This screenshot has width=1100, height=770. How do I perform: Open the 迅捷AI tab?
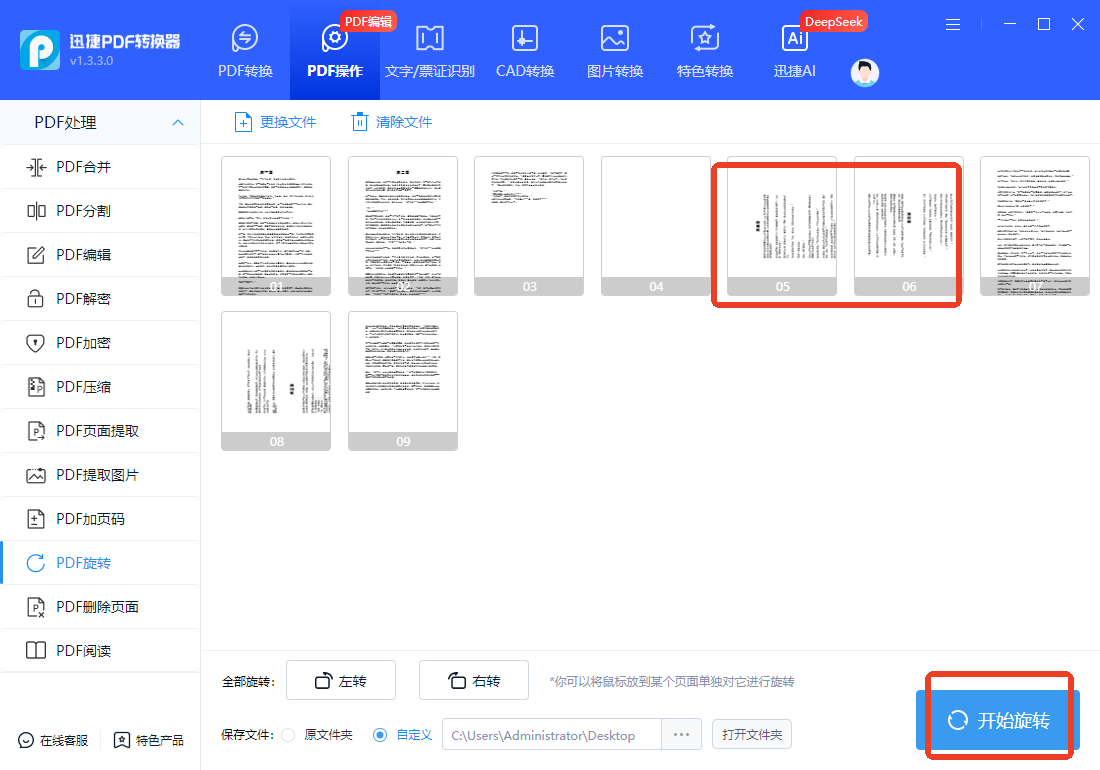[x=794, y=51]
